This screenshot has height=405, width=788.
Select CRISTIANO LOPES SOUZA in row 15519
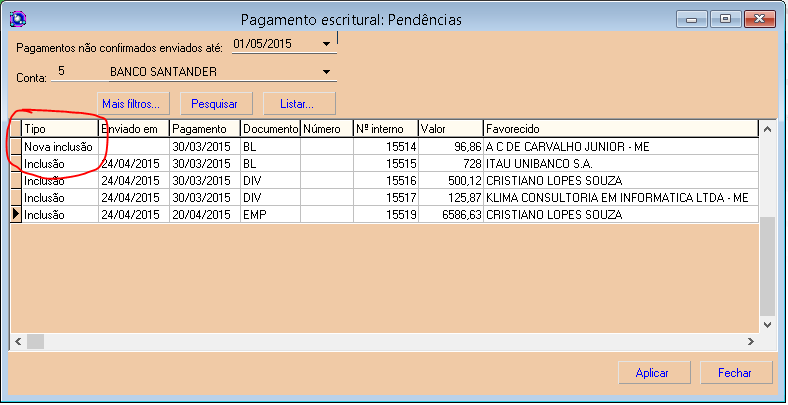pos(621,215)
